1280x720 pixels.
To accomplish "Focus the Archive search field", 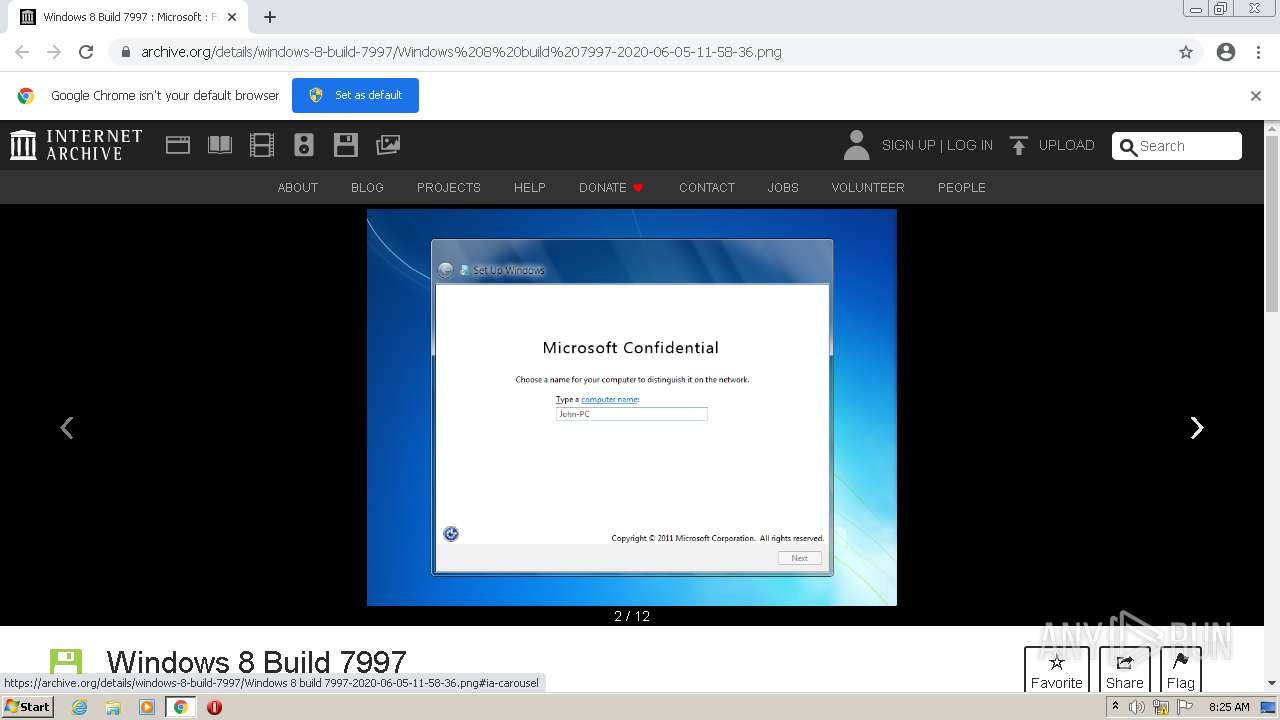I will 1178,146.
